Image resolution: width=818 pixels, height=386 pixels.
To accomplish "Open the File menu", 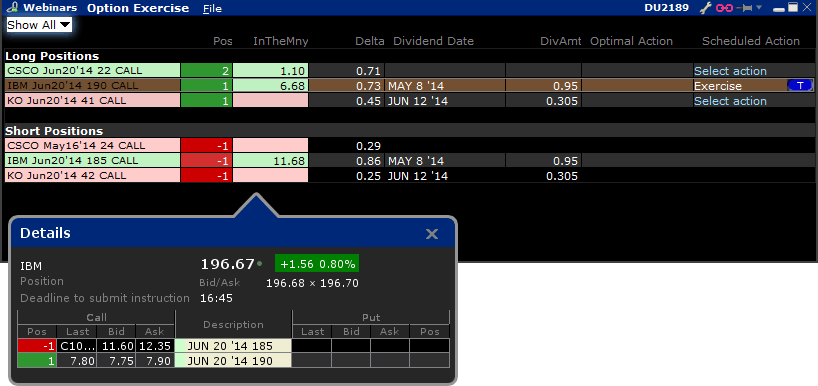I will pyautogui.click(x=212, y=8).
